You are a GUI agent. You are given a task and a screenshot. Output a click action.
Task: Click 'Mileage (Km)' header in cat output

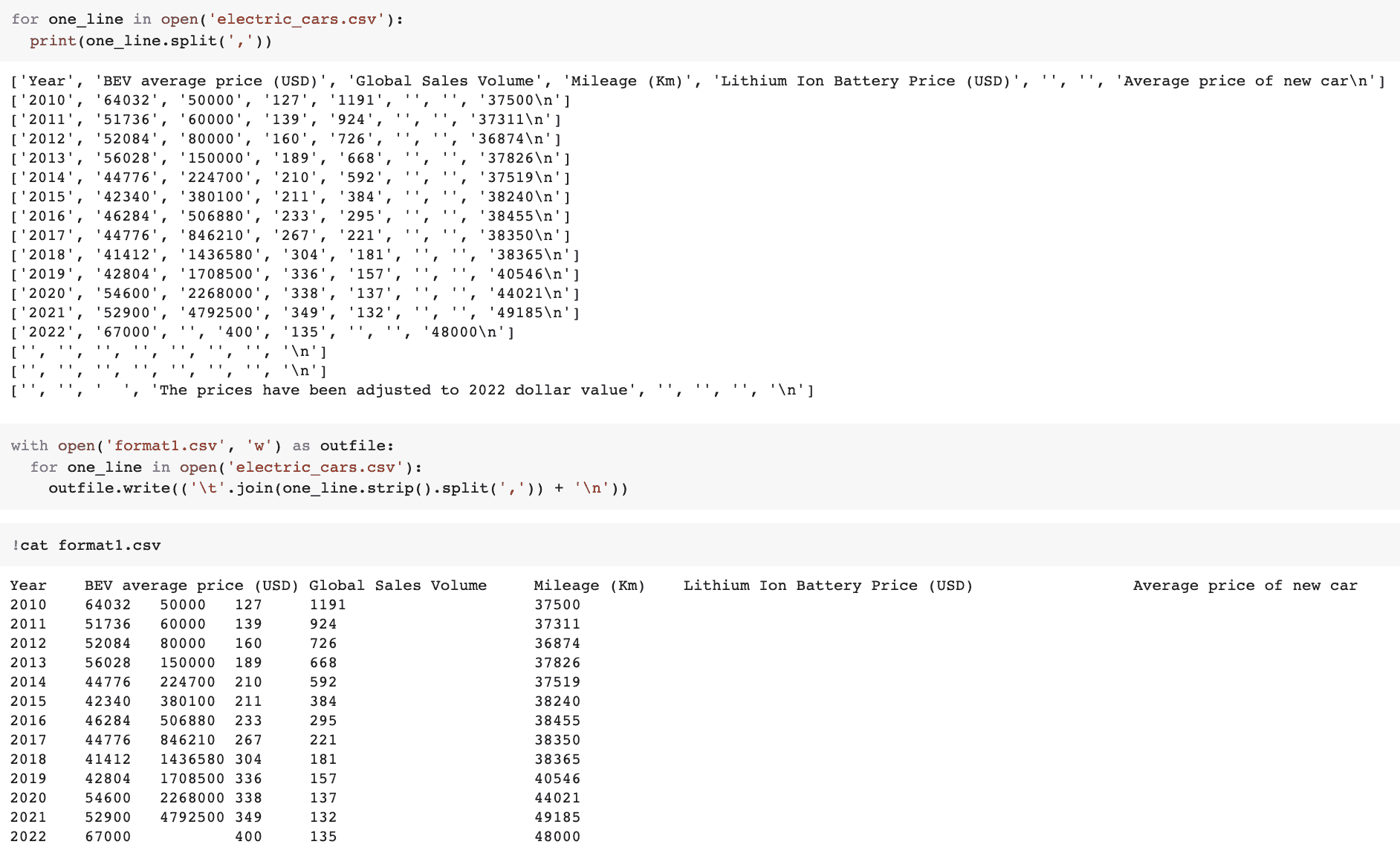click(x=589, y=586)
